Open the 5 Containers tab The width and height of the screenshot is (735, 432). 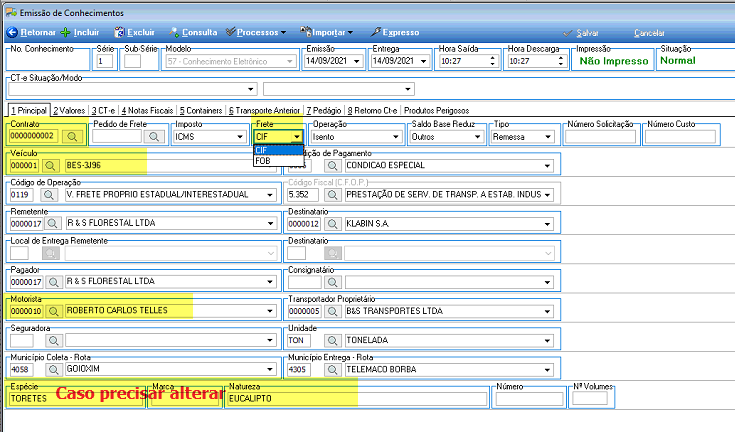click(x=201, y=111)
